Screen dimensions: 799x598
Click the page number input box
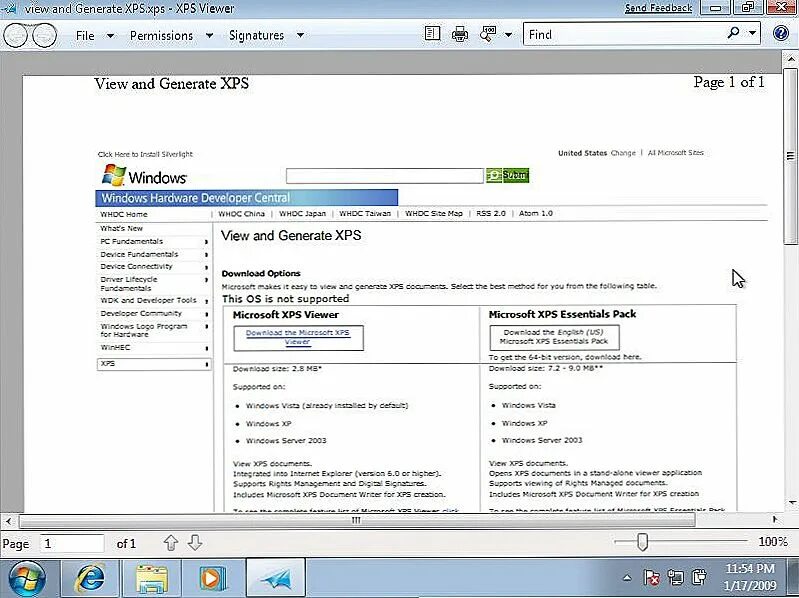click(72, 543)
